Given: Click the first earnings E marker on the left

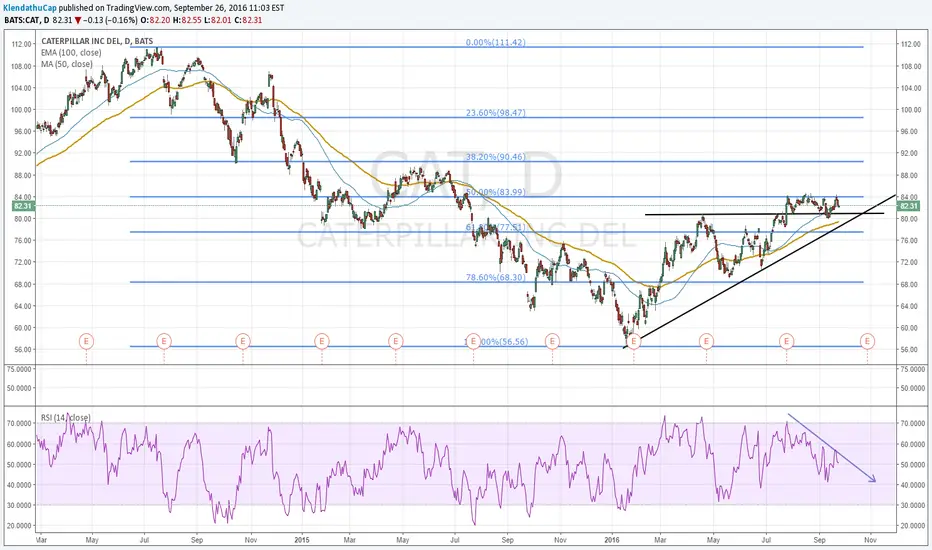Looking at the screenshot, I should click(x=86, y=341).
